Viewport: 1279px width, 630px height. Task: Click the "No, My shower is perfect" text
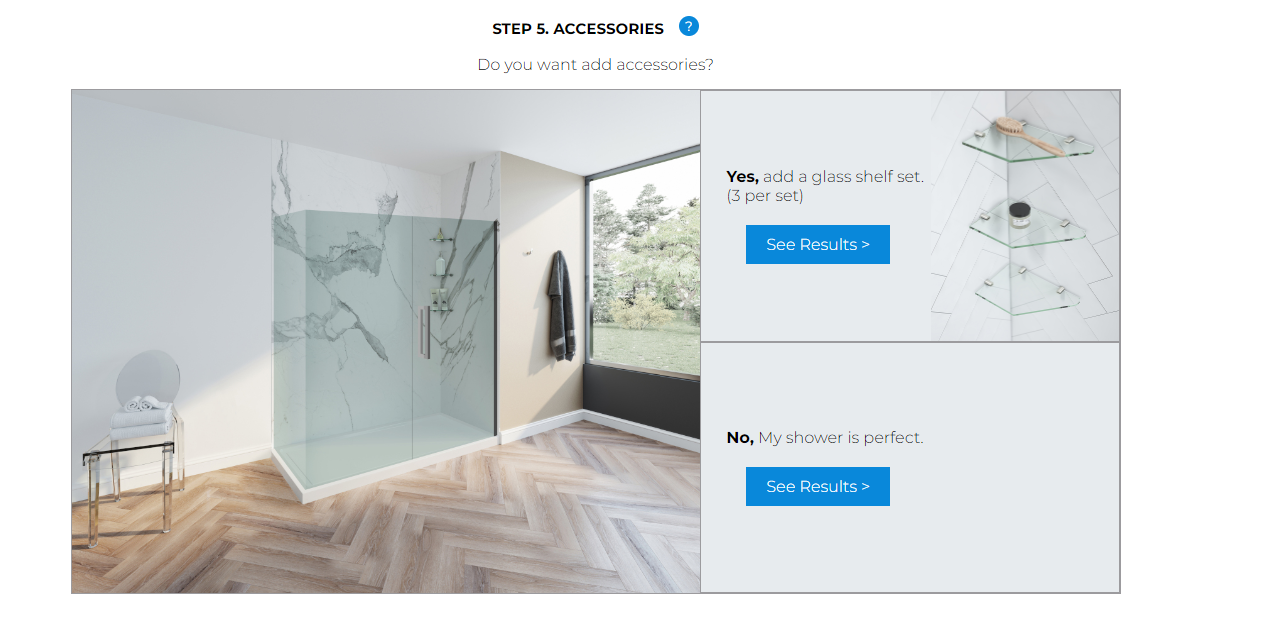(825, 437)
